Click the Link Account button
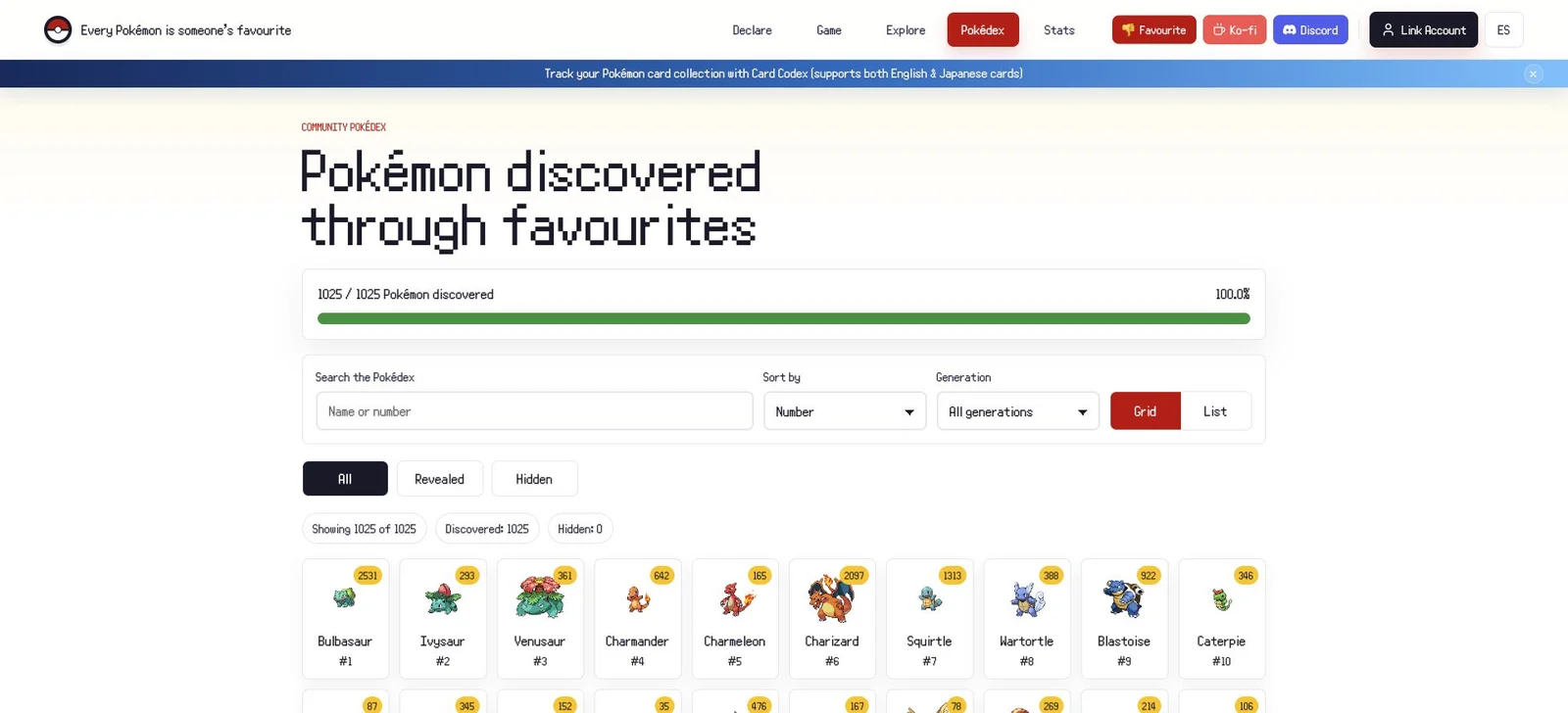The height and width of the screenshot is (713, 1568). click(1424, 30)
